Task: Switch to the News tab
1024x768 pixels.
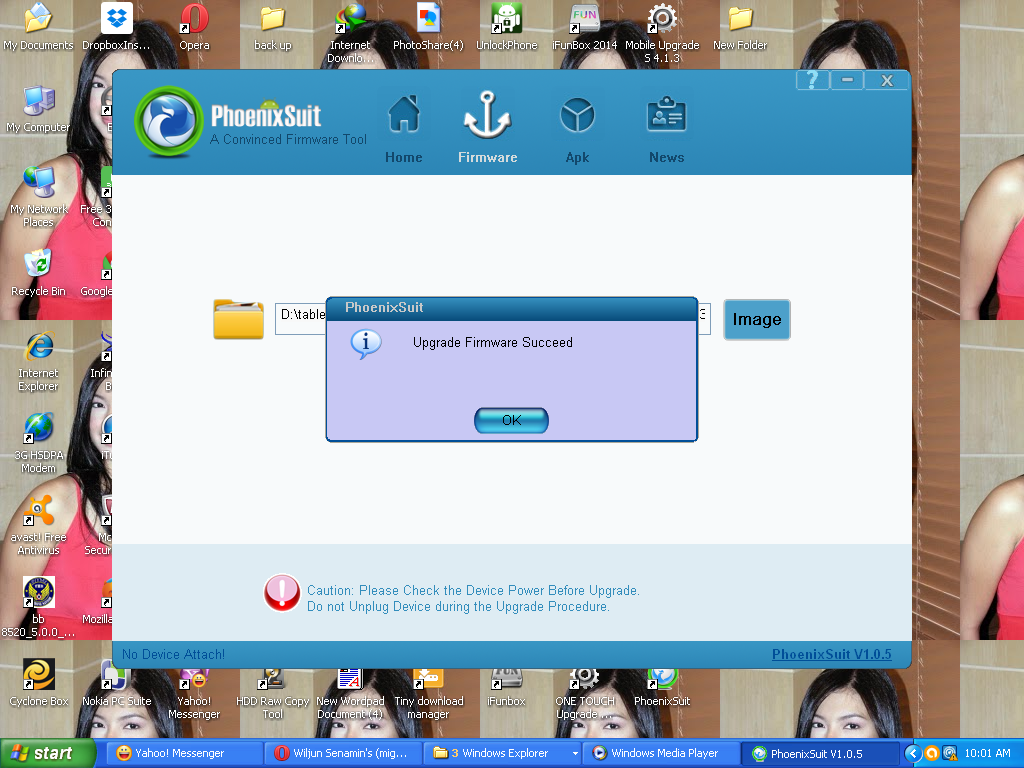Action: pos(666,128)
